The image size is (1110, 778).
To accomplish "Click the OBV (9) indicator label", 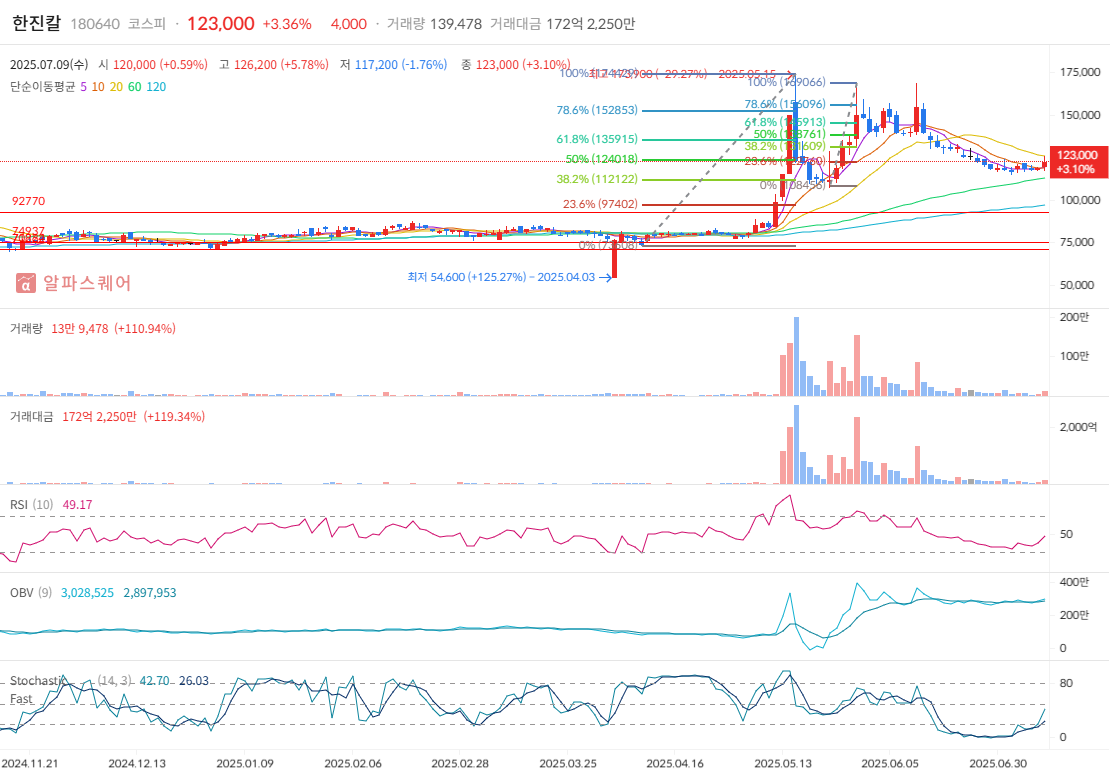I will 30,593.
